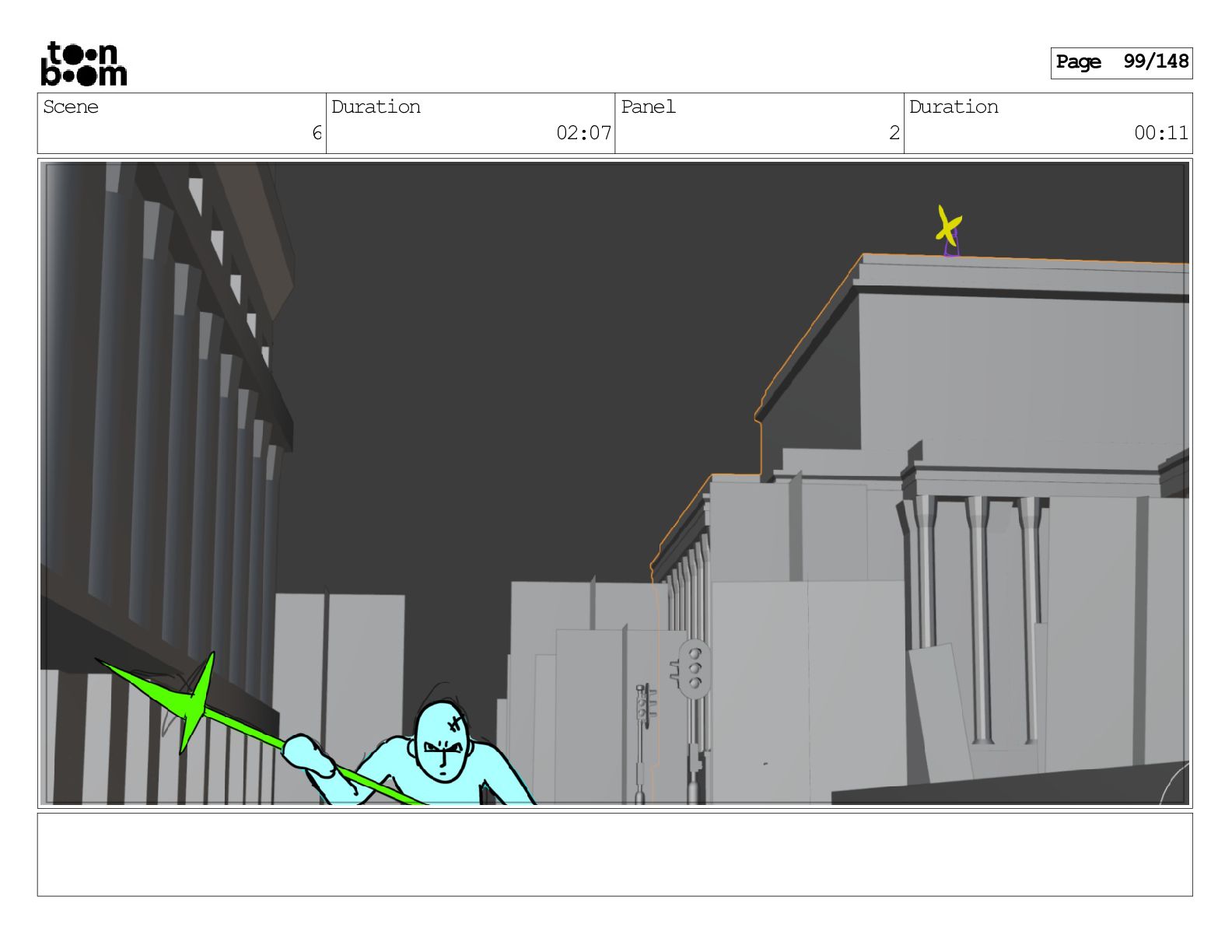The image size is (1232, 952).
Task: Click the Toon Boom logo
Action: pos(84,64)
